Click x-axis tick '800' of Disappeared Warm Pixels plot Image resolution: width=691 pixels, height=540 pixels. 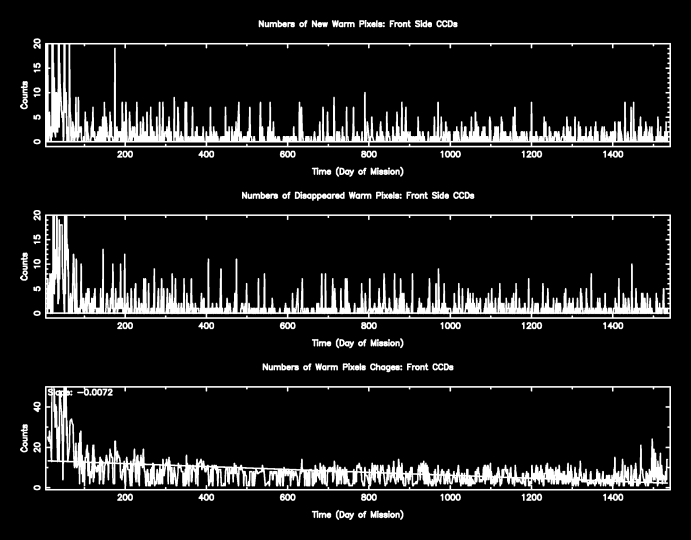369,326
